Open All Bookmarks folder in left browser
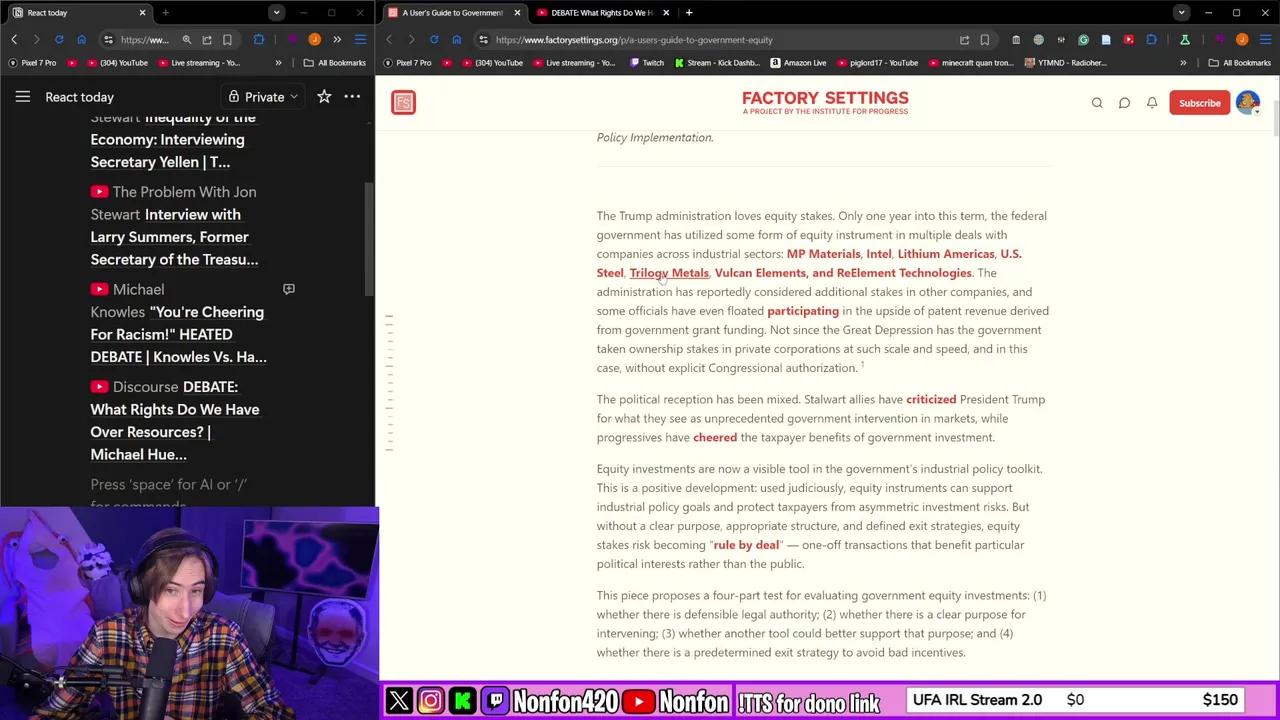 tap(334, 63)
